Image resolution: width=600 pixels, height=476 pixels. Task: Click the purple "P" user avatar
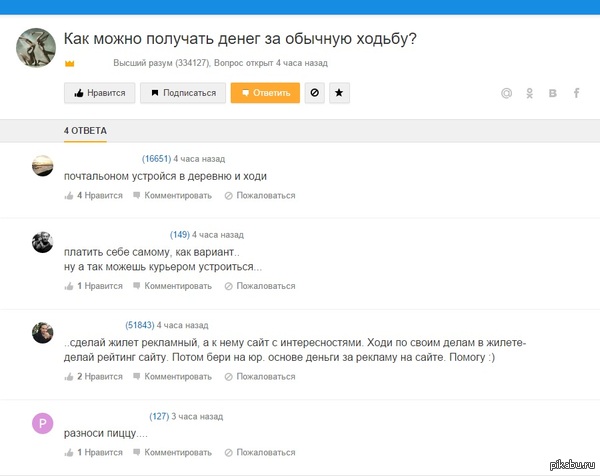pyautogui.click(x=42, y=423)
